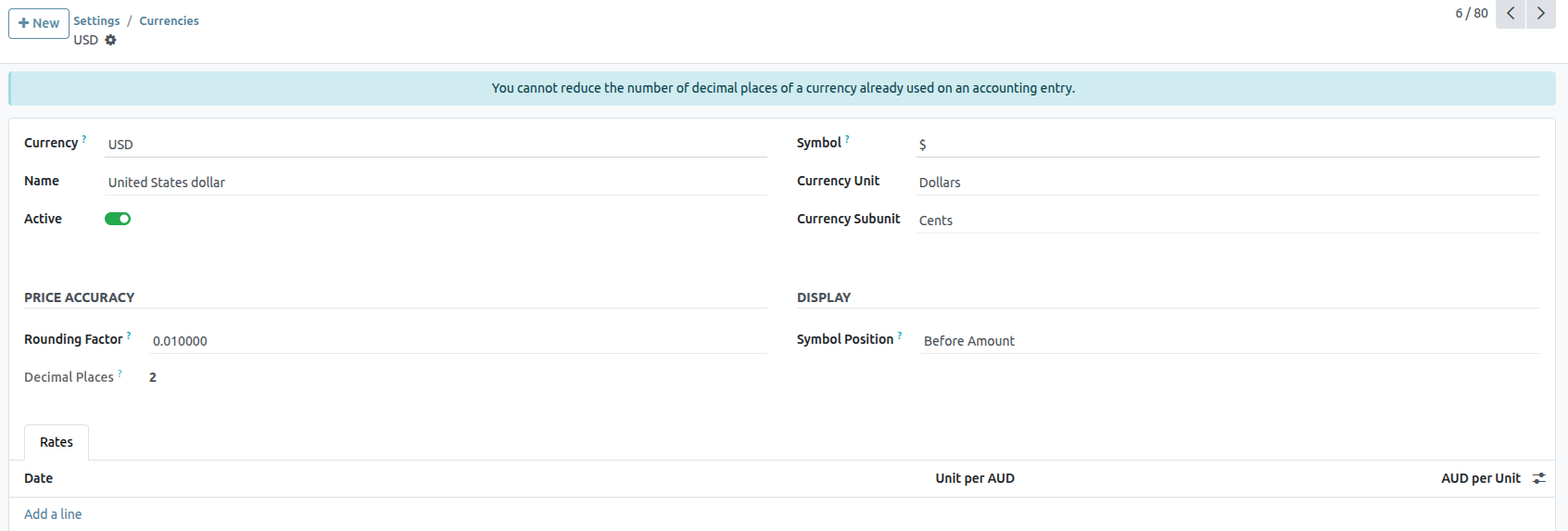Open Settings from the breadcrumb
The image size is (1568, 531).
[96, 20]
